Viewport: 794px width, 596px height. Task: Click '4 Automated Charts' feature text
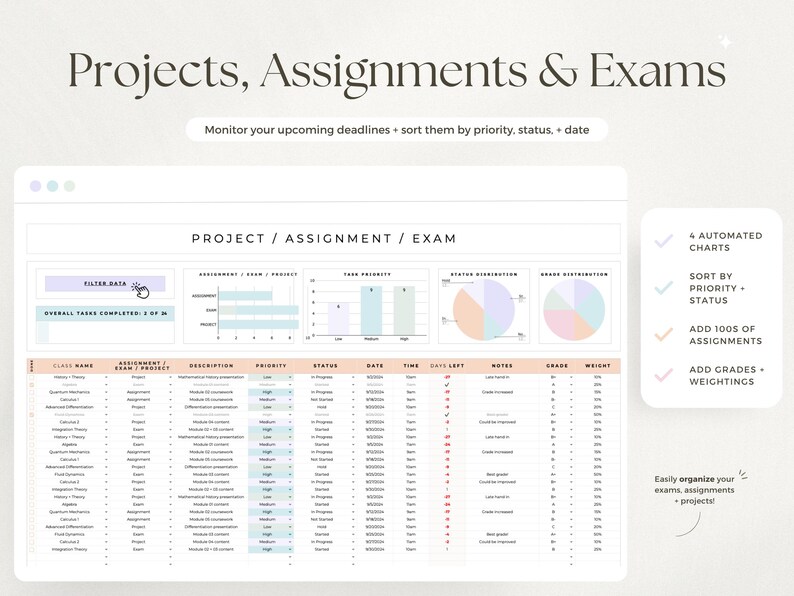pos(726,242)
